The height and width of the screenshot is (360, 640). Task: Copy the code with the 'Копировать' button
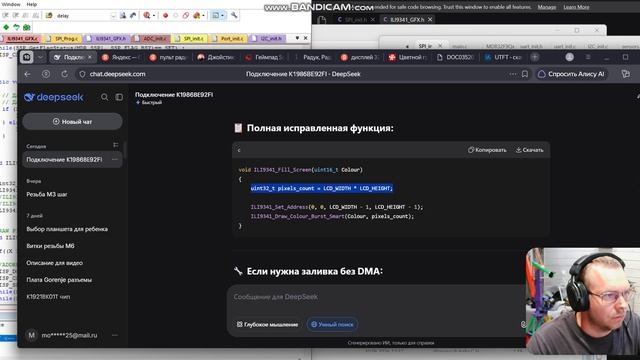click(x=487, y=150)
